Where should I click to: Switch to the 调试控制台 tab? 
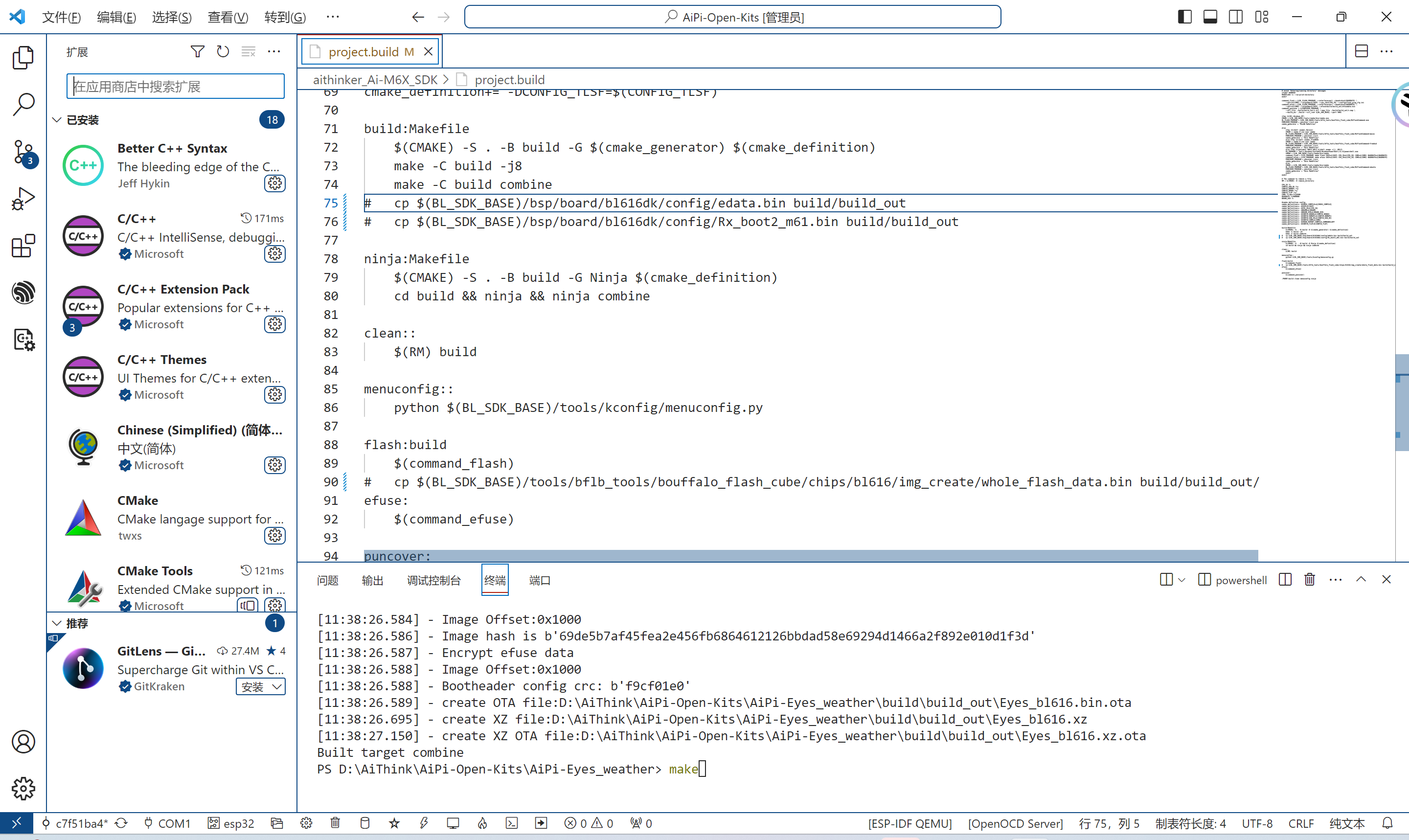[x=433, y=580]
